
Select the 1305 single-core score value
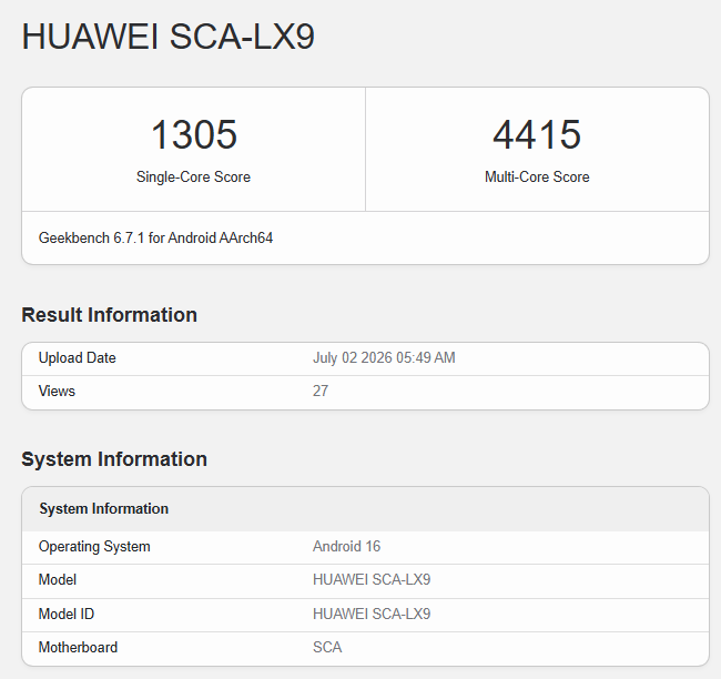pyautogui.click(x=194, y=135)
